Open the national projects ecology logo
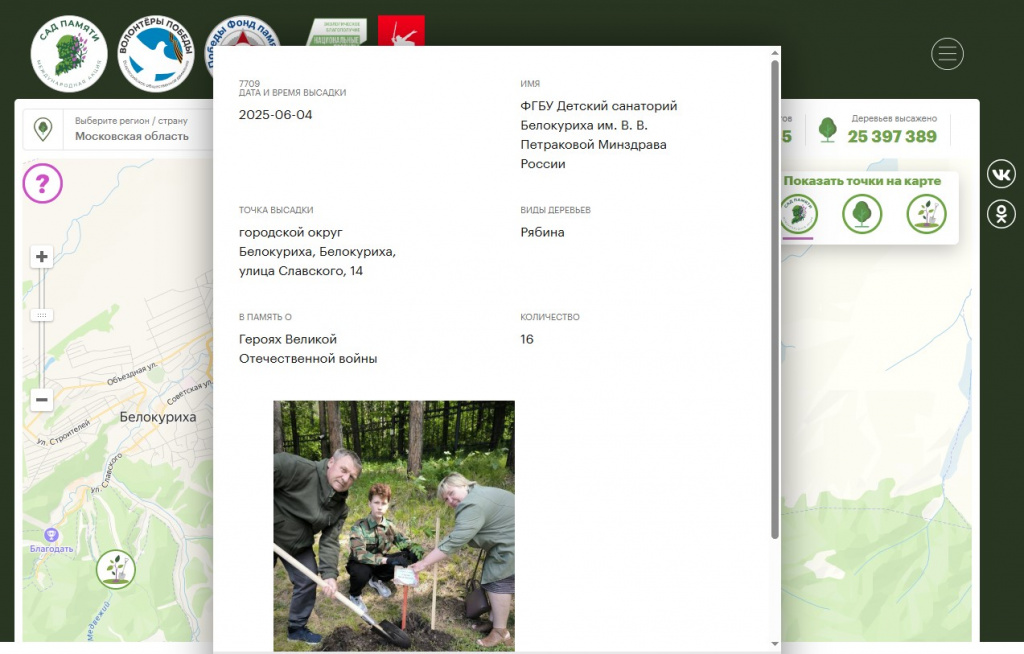The image size is (1024, 654). coord(337,32)
